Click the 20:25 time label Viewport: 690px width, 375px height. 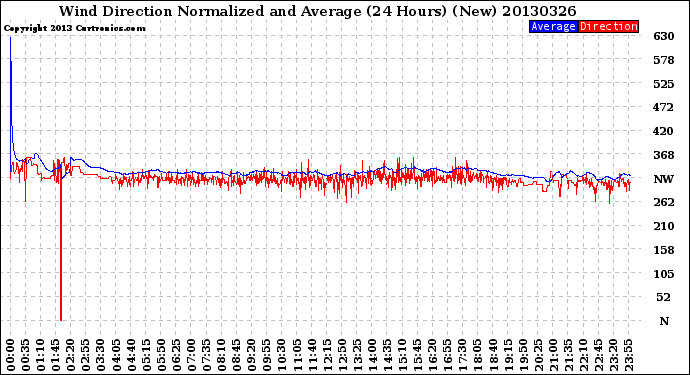click(538, 355)
